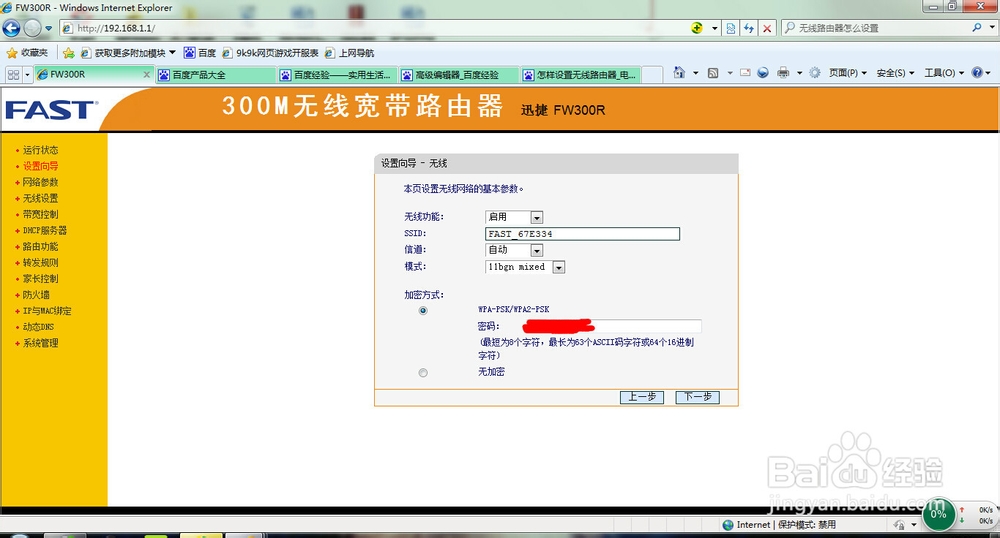Image resolution: width=1000 pixels, height=538 pixels.
Task: Click the FAST logo
Action: [x=52, y=110]
